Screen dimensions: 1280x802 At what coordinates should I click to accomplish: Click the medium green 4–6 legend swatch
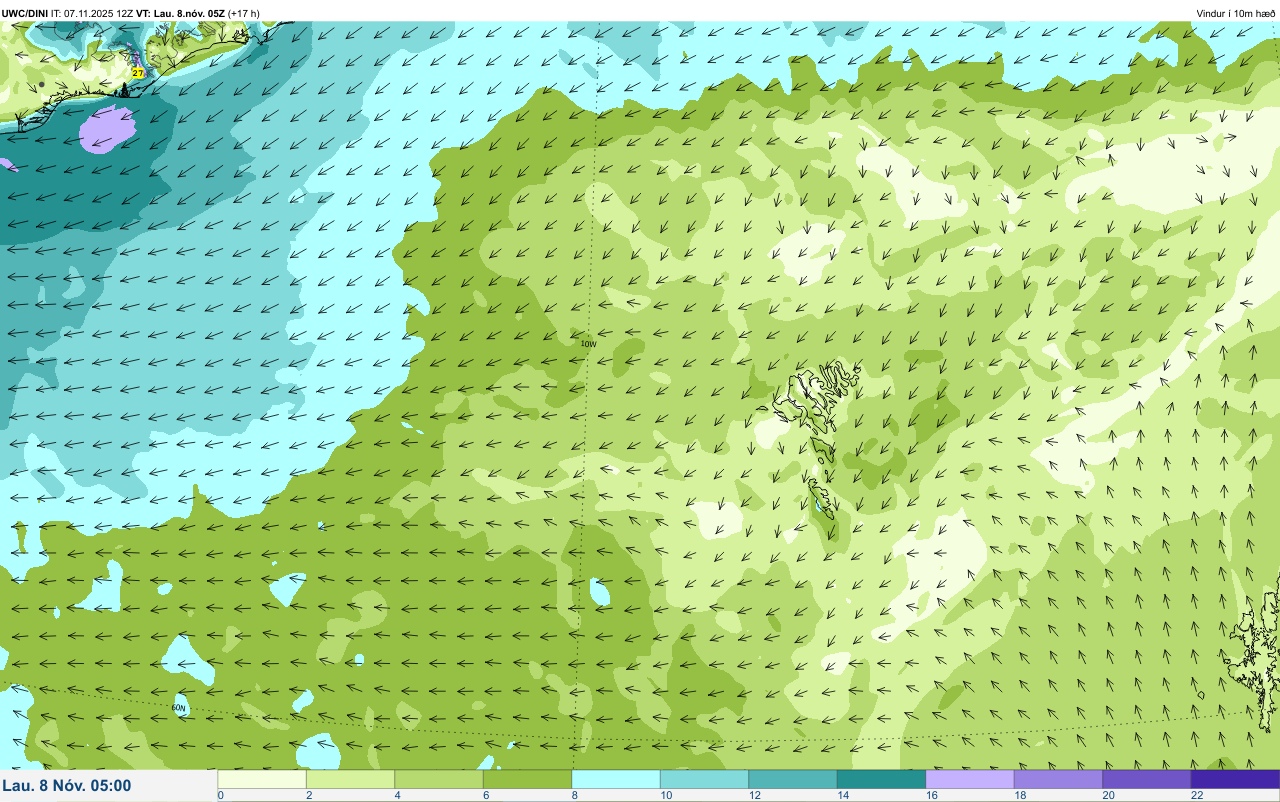[439, 779]
